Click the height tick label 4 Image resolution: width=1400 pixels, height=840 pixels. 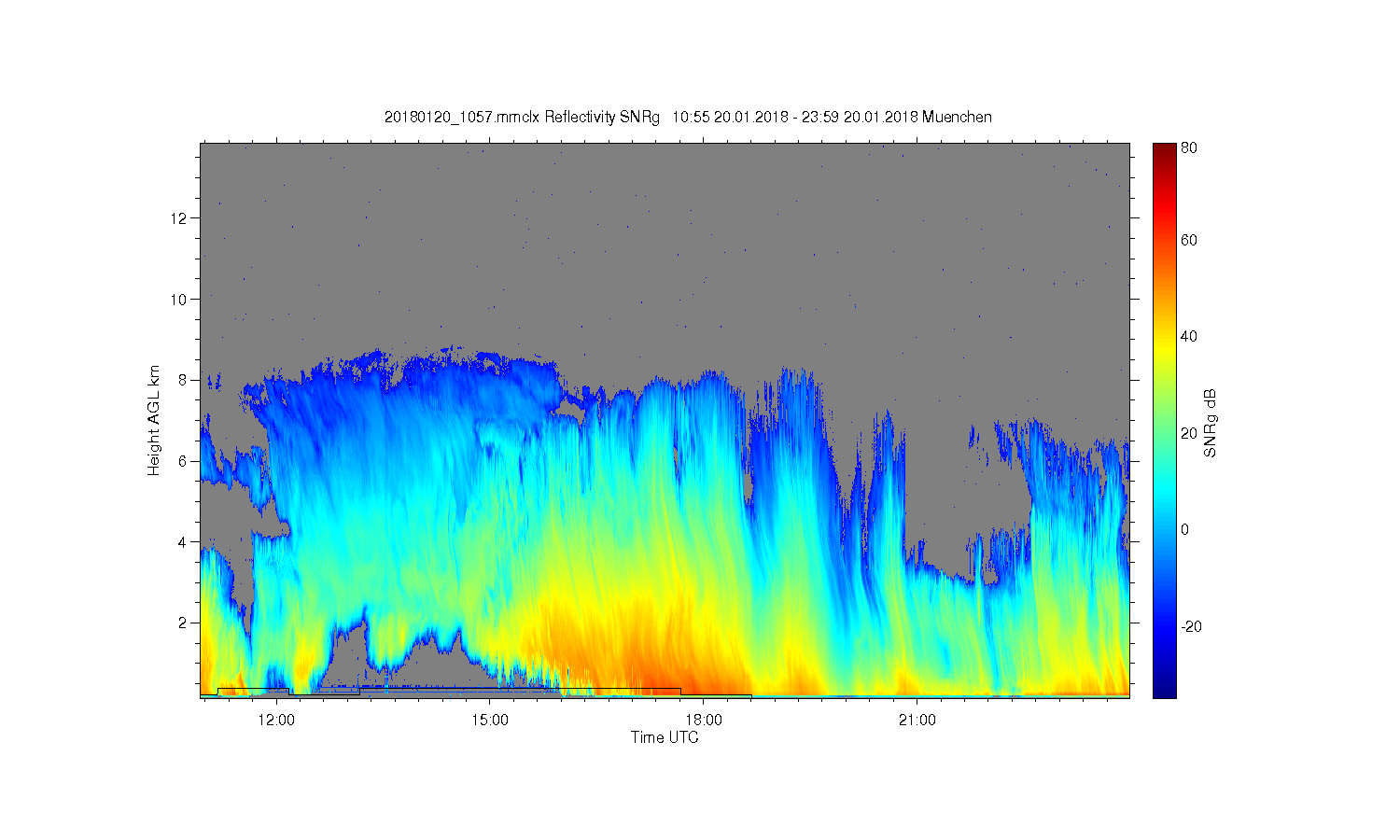[183, 541]
